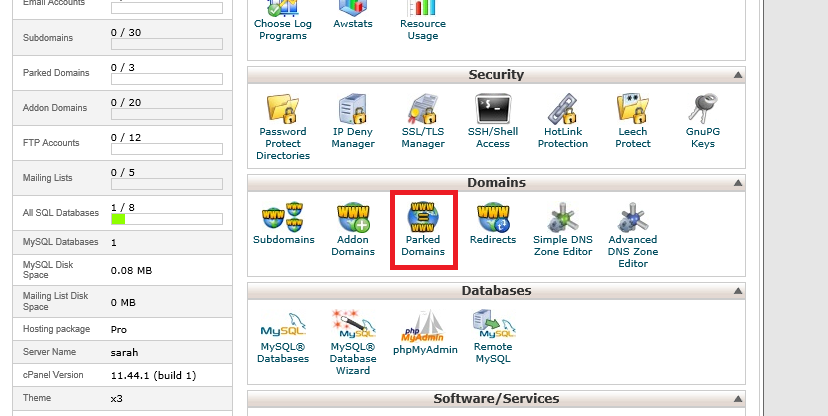Open IP Deny Manager
Image resolution: width=828 pixels, height=416 pixels.
[353, 109]
